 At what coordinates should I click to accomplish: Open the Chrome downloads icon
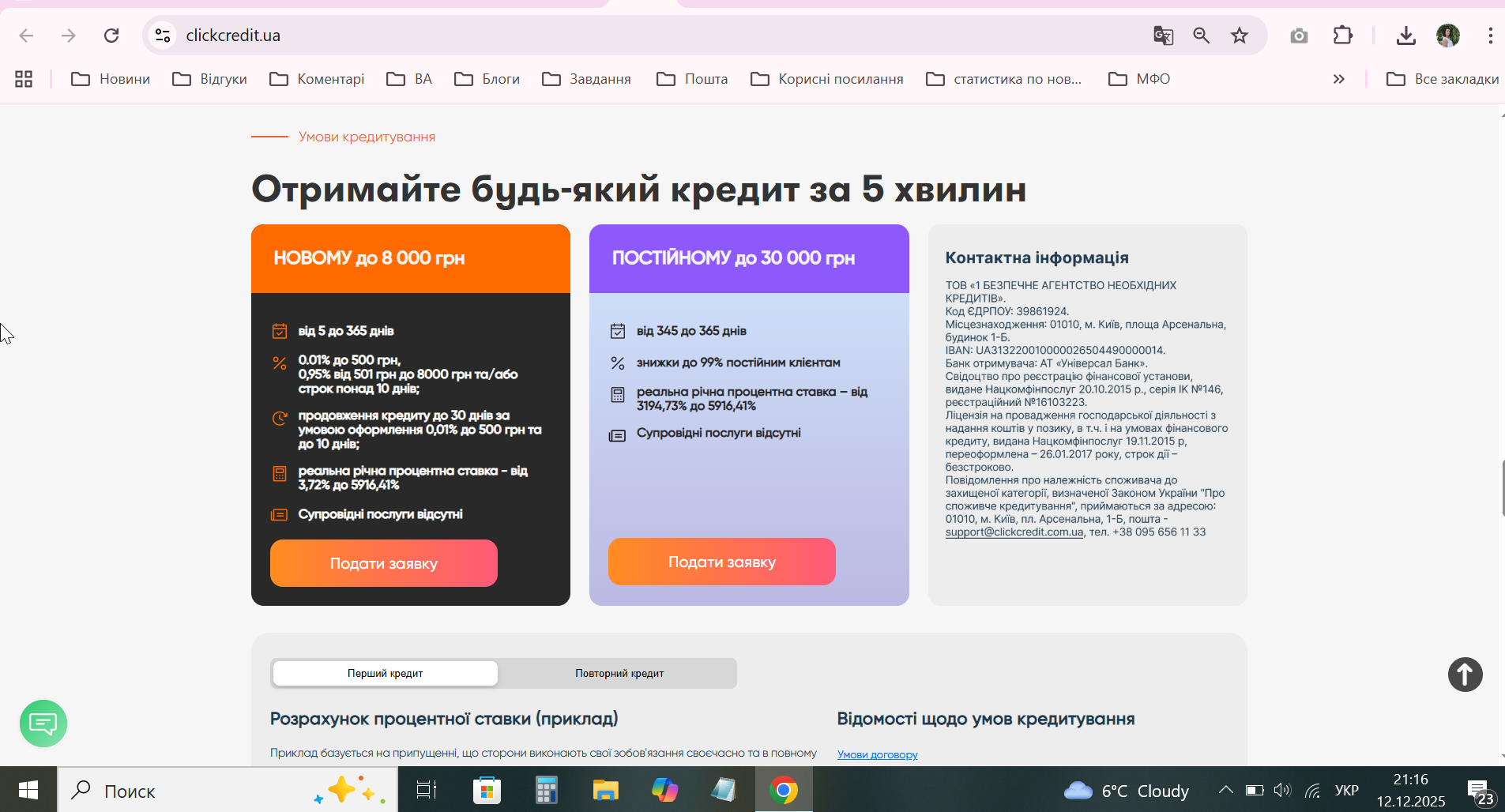(1405, 36)
